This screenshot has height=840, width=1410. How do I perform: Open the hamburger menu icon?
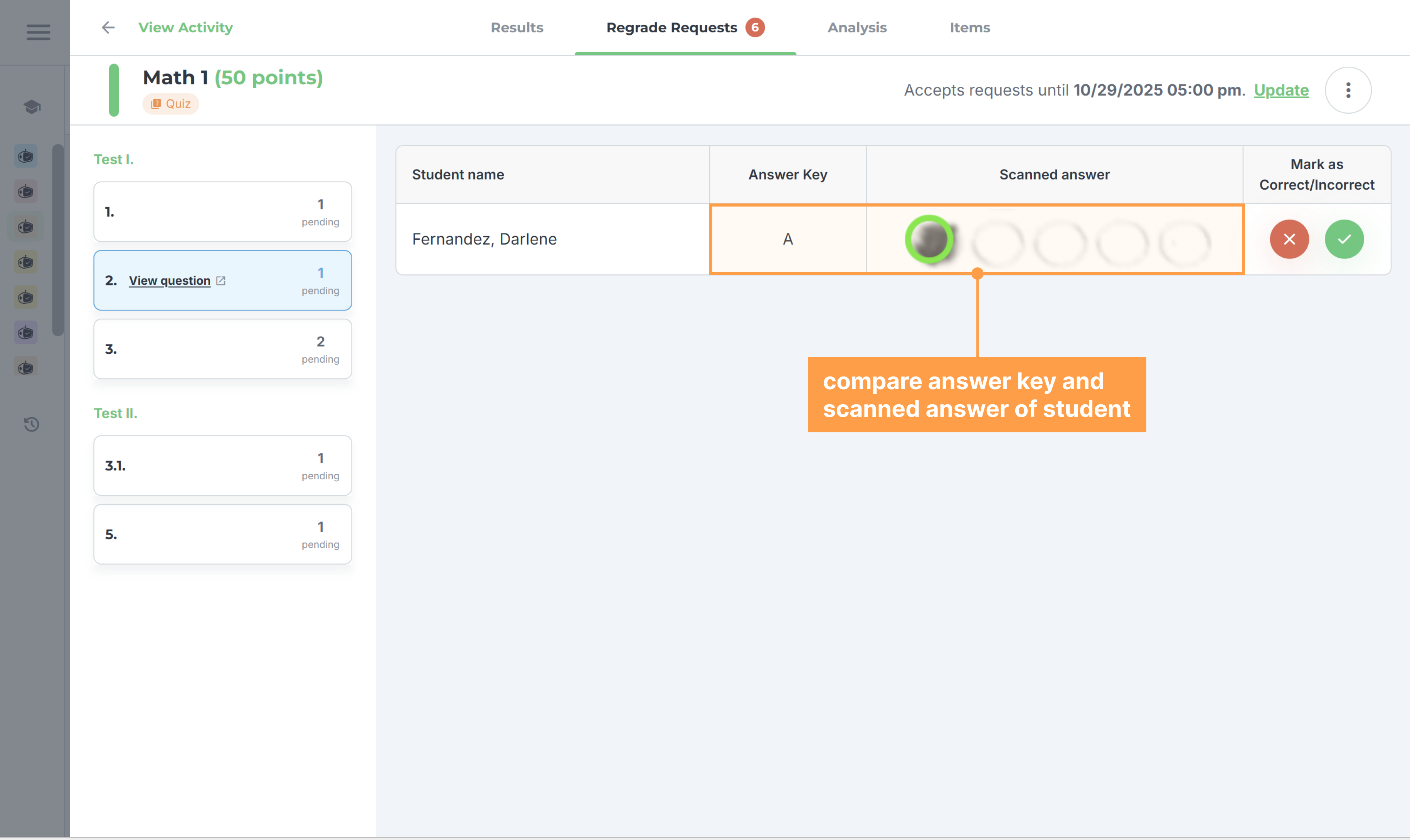pyautogui.click(x=38, y=32)
